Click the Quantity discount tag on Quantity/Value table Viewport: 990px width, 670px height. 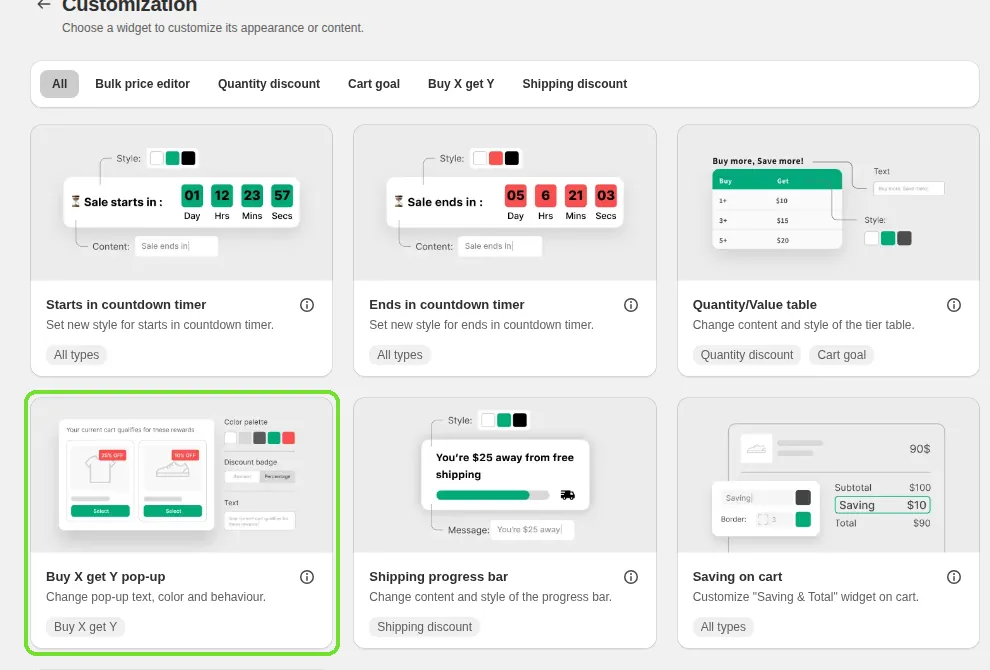tap(747, 355)
